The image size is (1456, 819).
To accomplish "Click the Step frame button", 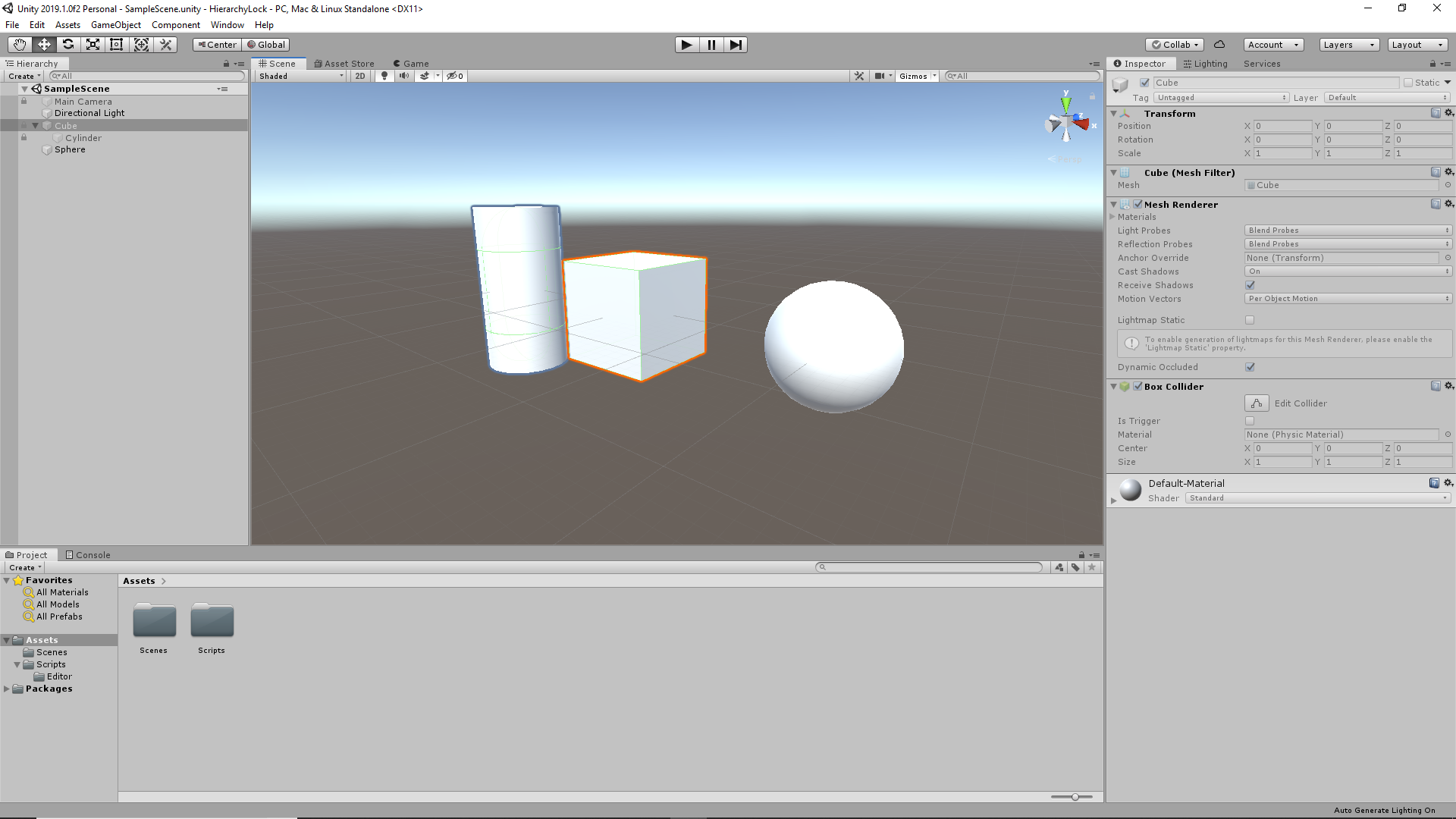I will coord(736,45).
